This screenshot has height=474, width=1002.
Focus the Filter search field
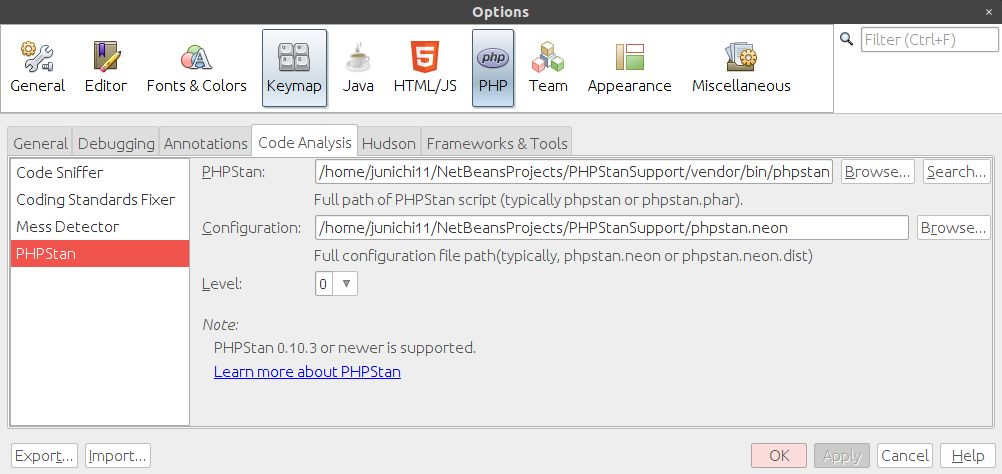tap(928, 40)
